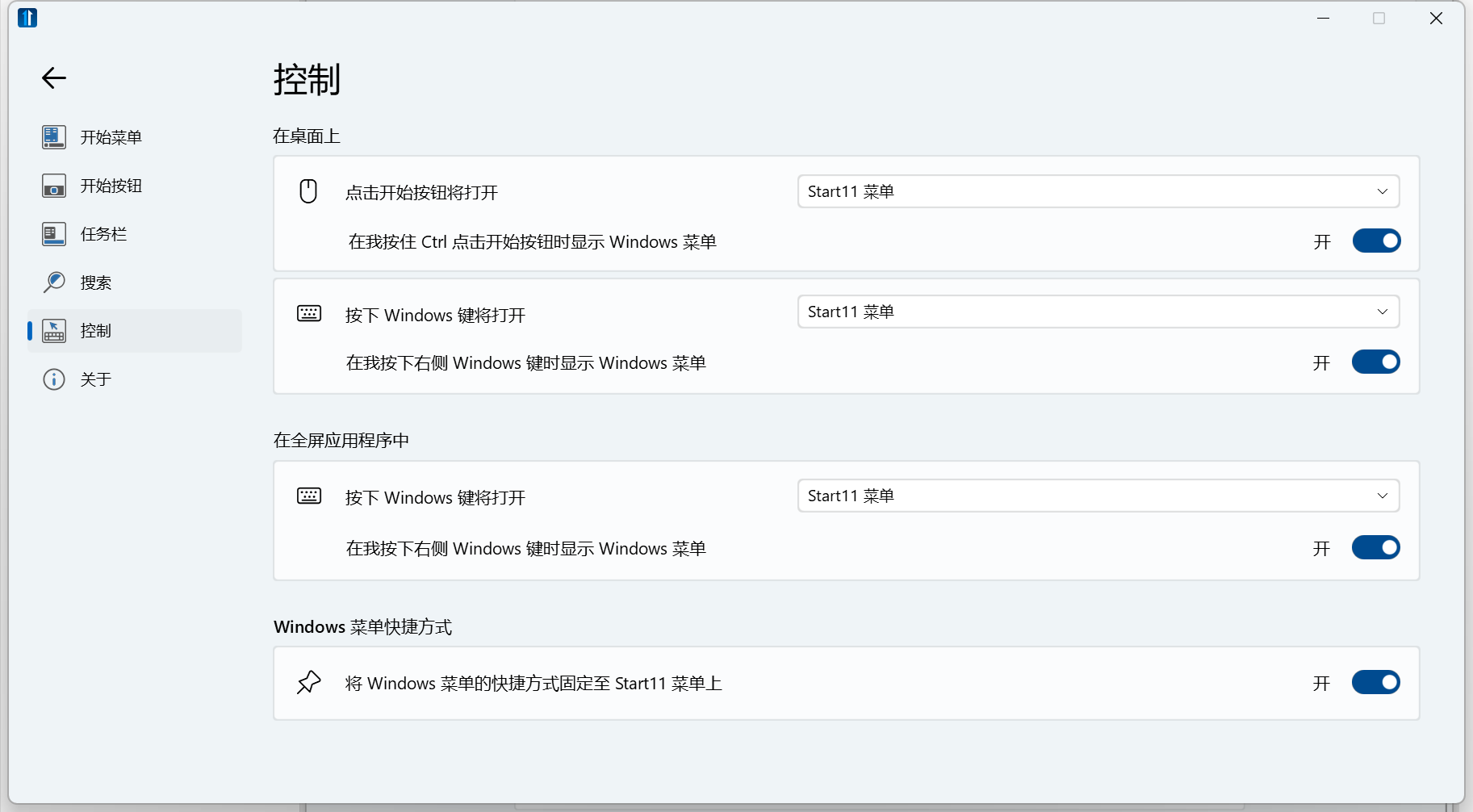The image size is (1473, 812).
Task: Minimize the Start11 window
Action: pos(1323,18)
